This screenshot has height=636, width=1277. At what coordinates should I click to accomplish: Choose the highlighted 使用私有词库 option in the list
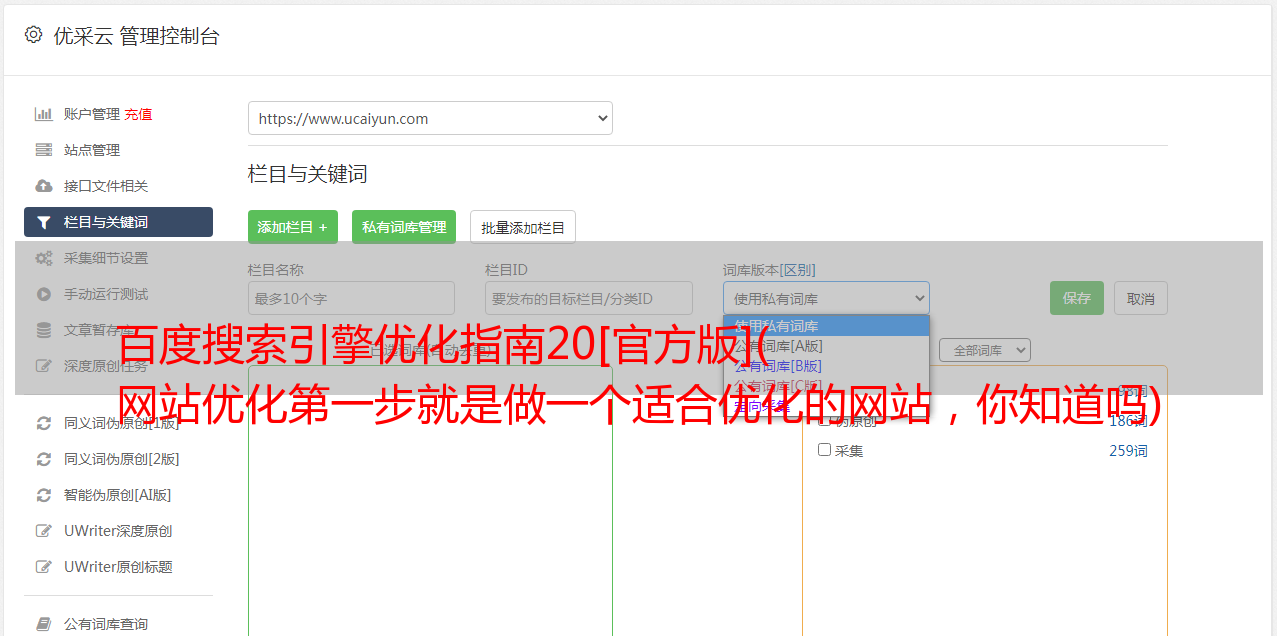826,326
